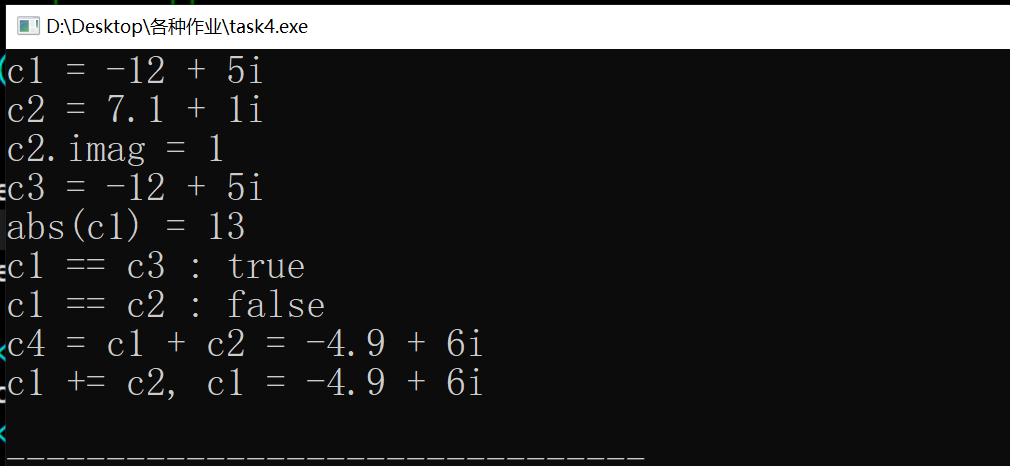Click the '+=' operator in the last line
Viewport: 1010px width, 466px height.
coord(86,383)
